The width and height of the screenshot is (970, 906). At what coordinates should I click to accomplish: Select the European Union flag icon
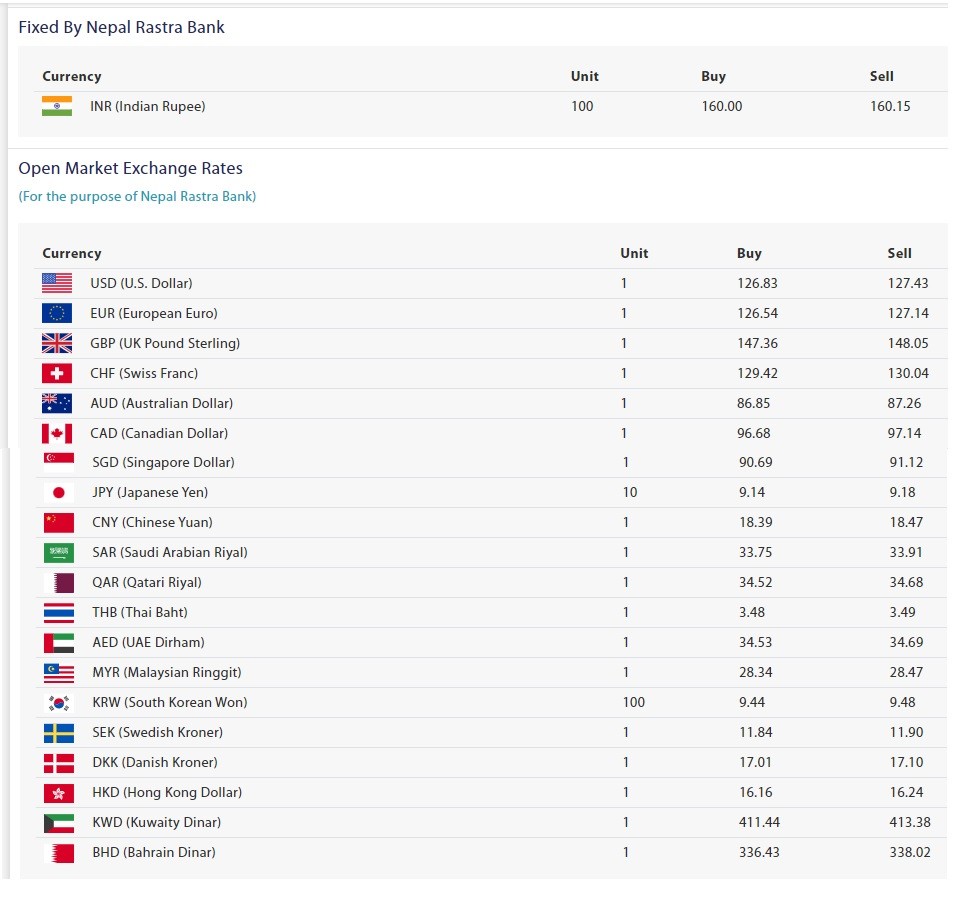[x=57, y=313]
